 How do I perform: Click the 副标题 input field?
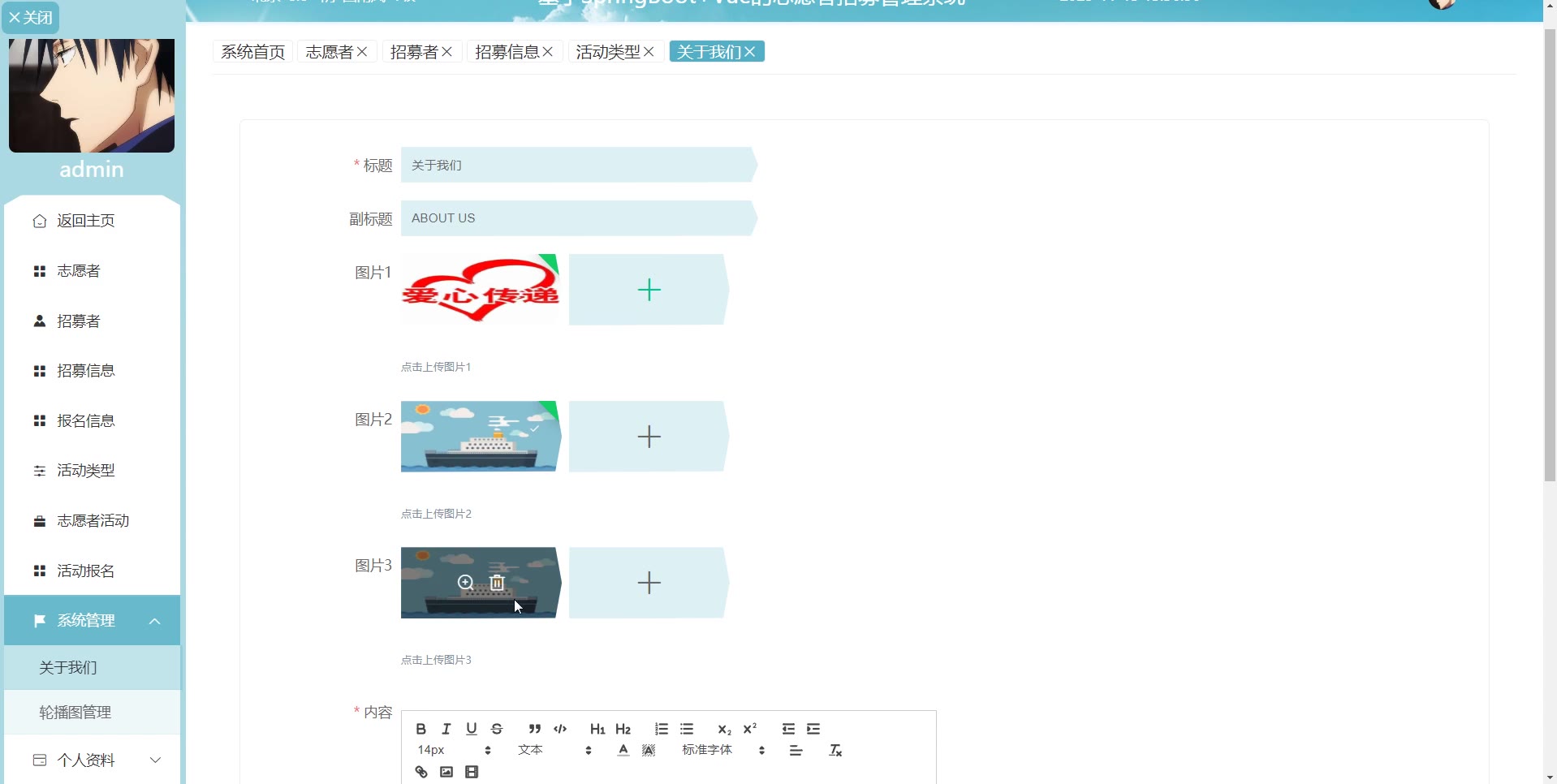coord(576,218)
